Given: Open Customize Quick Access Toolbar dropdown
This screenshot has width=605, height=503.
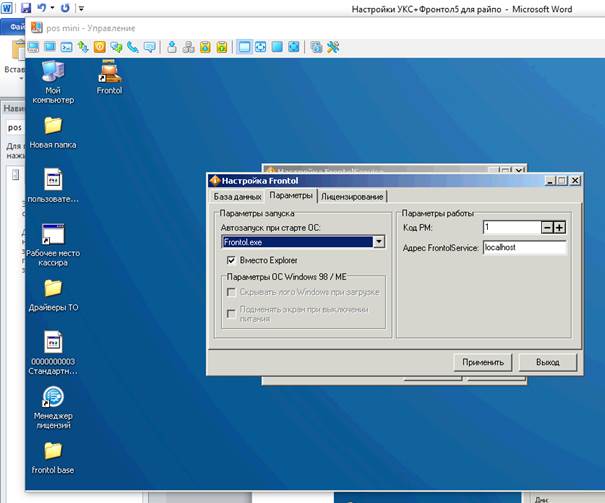Looking at the screenshot, I should tap(81, 8).
